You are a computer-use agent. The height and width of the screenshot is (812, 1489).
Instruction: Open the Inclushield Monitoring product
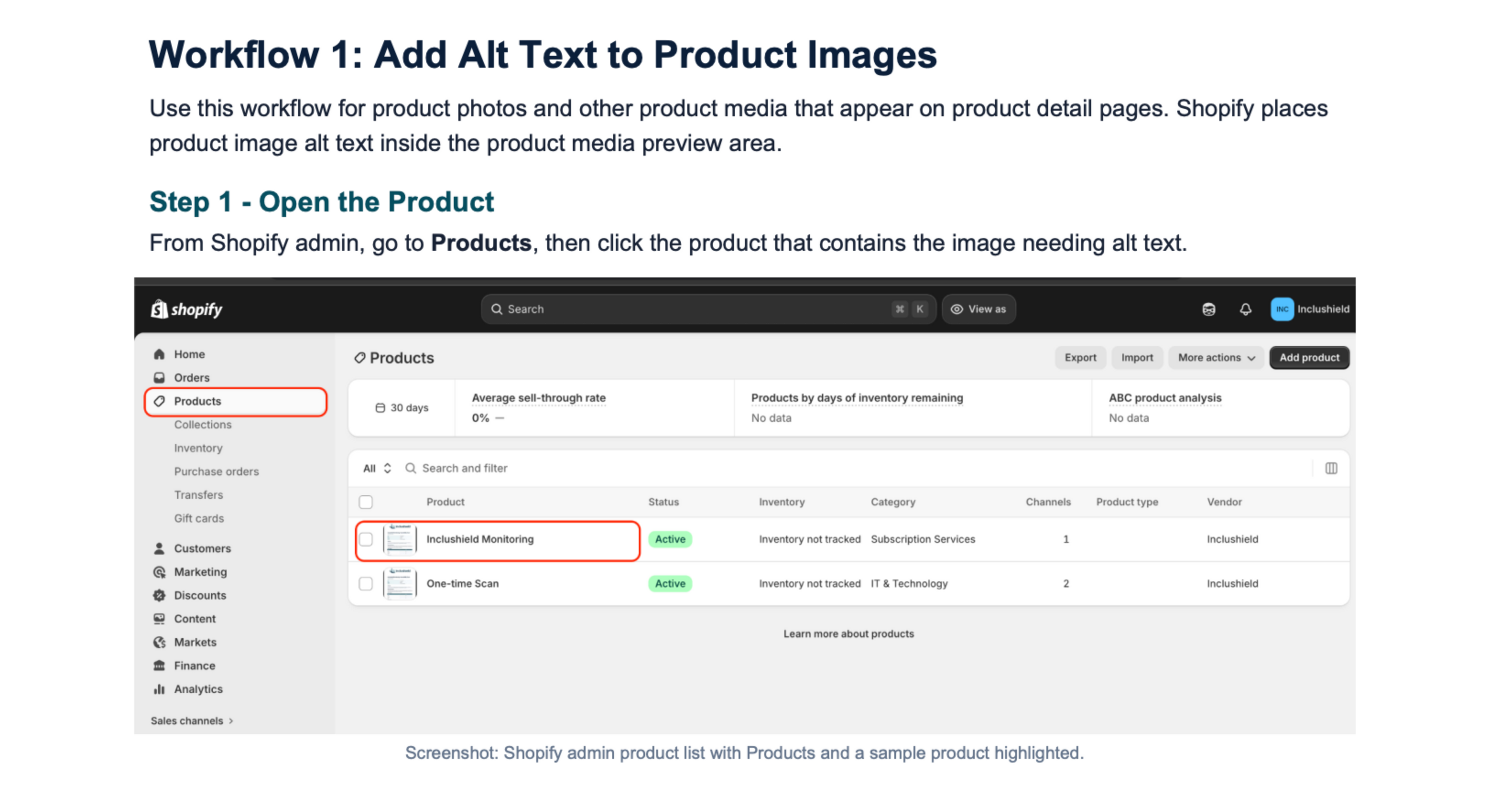pyautogui.click(x=480, y=539)
